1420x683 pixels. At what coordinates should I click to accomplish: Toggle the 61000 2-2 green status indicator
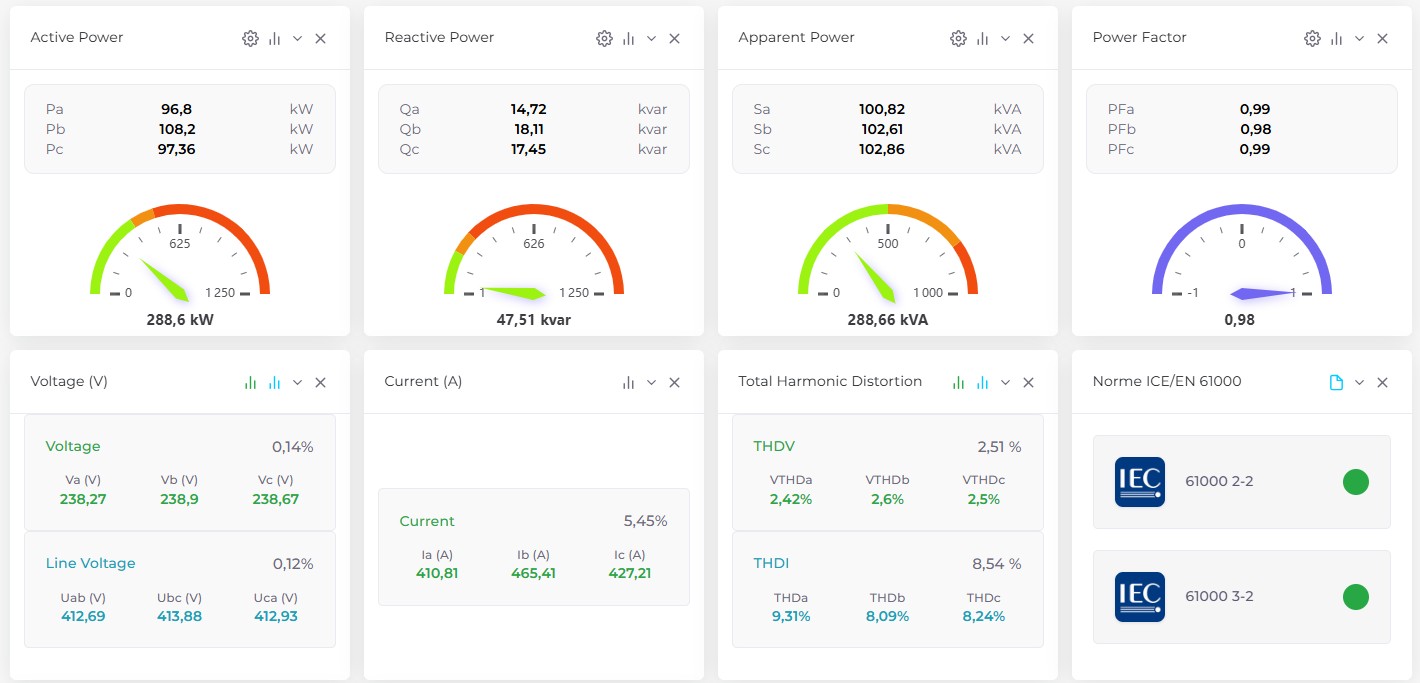[x=1355, y=482]
